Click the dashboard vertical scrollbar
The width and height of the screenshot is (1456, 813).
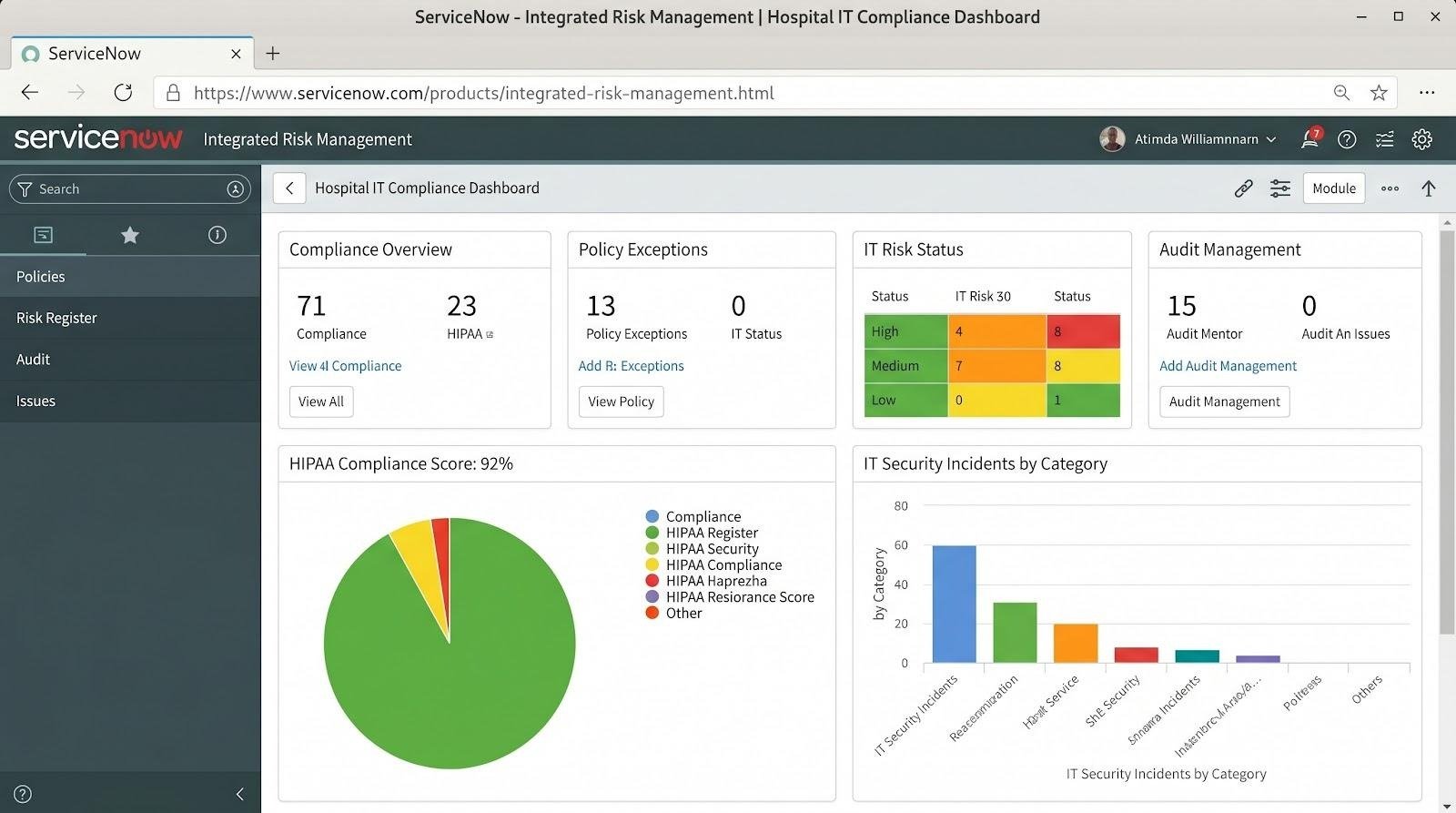click(x=1447, y=432)
